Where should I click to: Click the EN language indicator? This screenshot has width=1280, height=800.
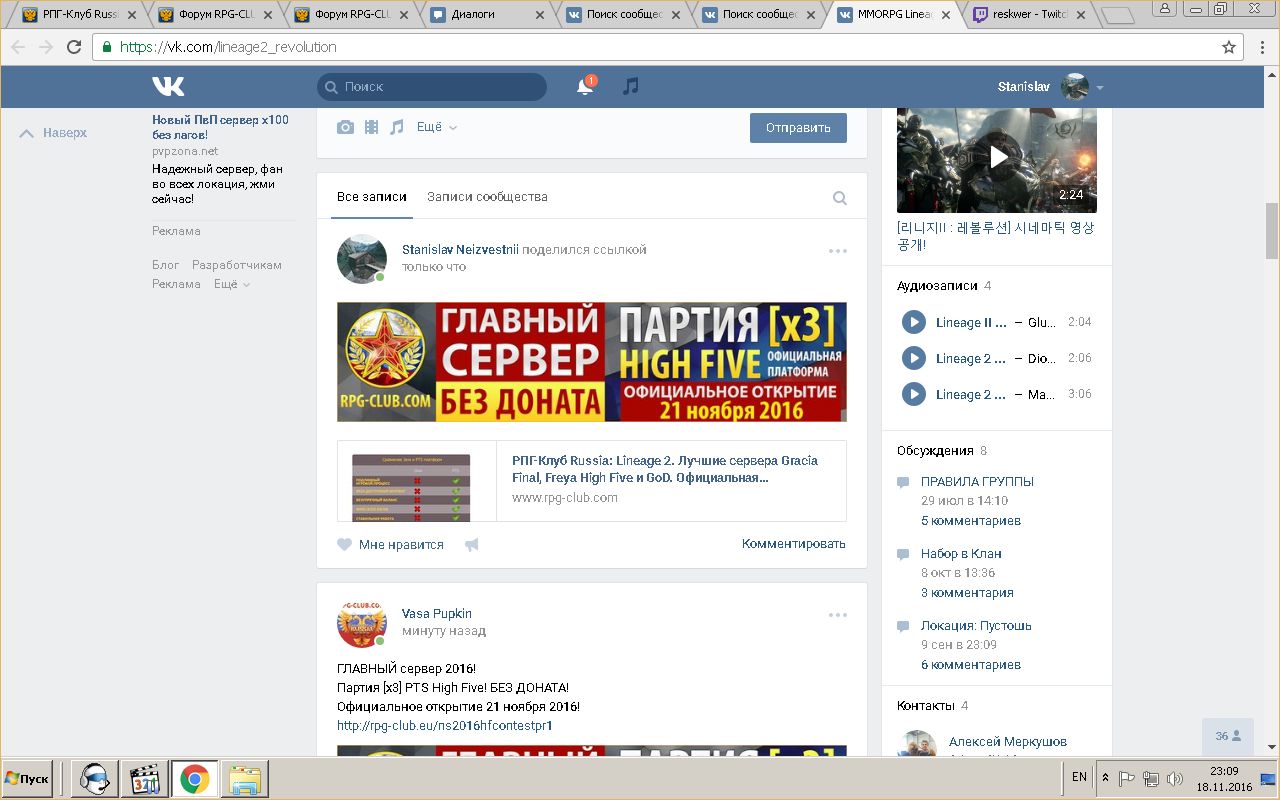tap(1079, 777)
